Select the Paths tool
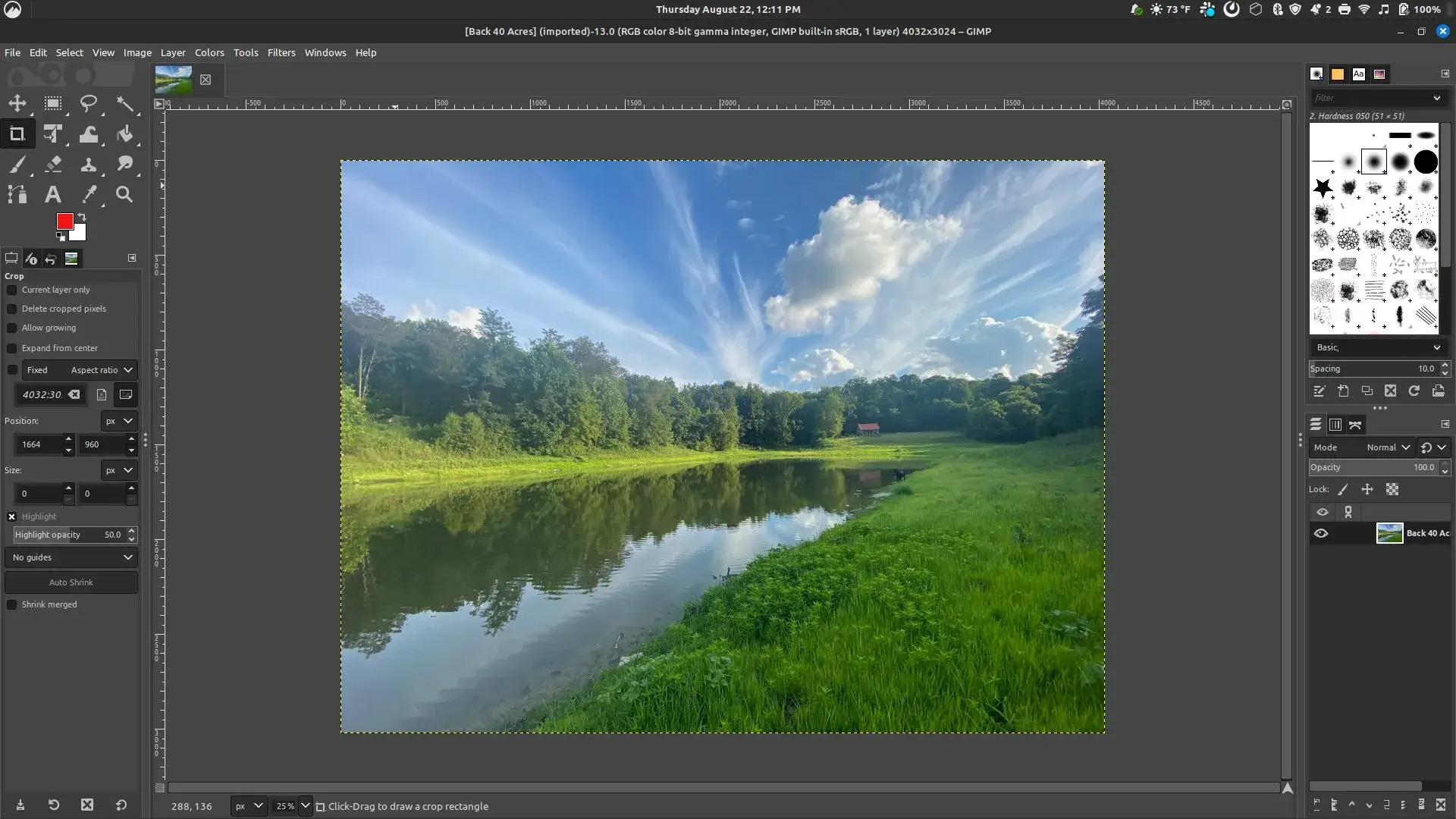The width and height of the screenshot is (1456, 819). point(17,195)
